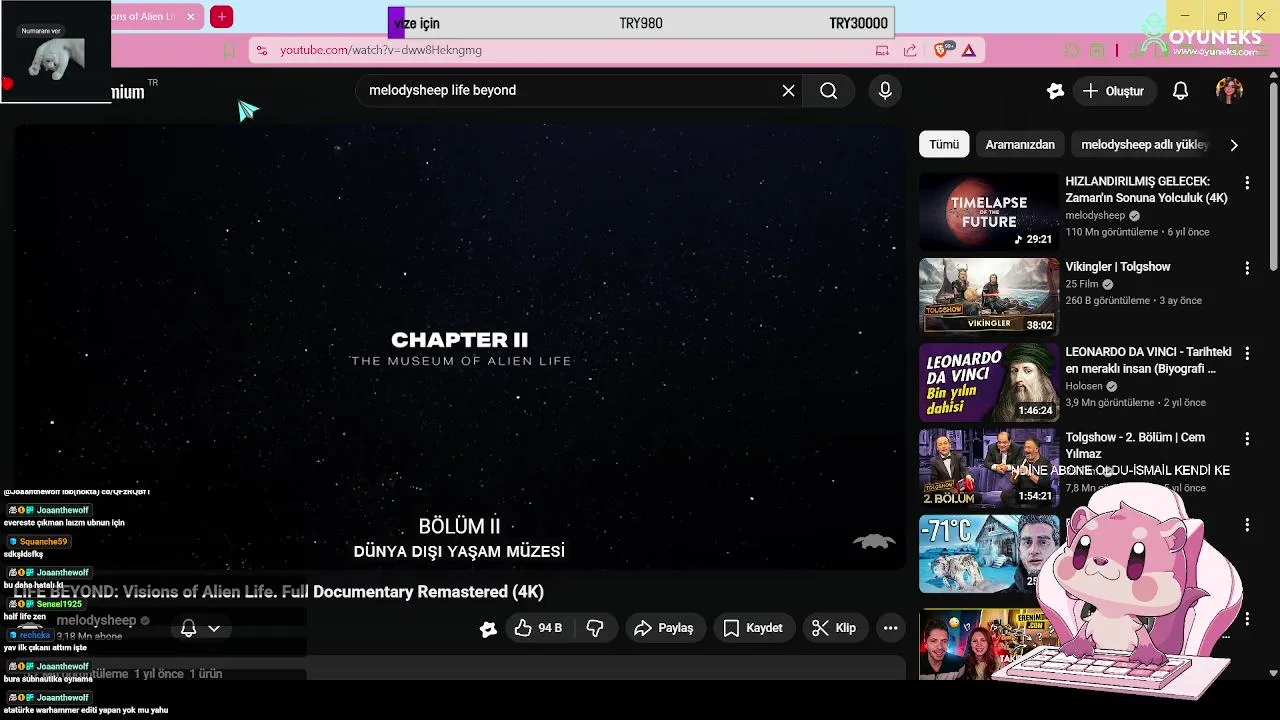This screenshot has height=720, width=1280.
Task: Close the Visions of Alien Life tab
Action: pyautogui.click(x=190, y=17)
